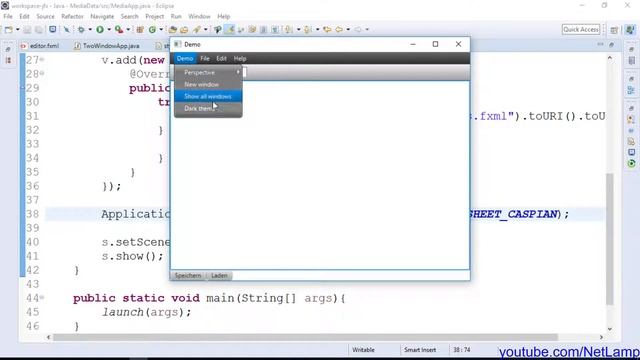
Task: Toggle Dark theme in the Demo menu
Action: (x=208, y=109)
